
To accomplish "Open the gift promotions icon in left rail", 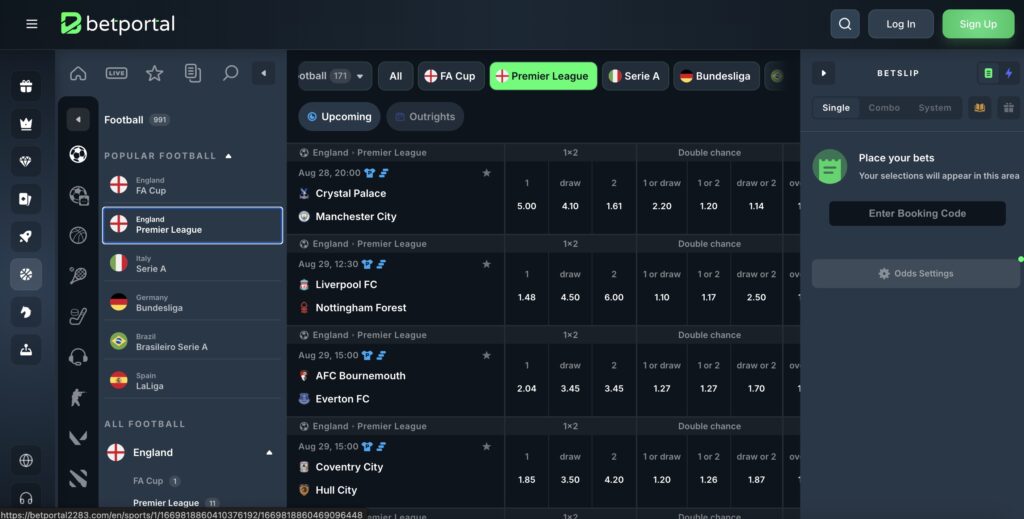I will (26, 86).
